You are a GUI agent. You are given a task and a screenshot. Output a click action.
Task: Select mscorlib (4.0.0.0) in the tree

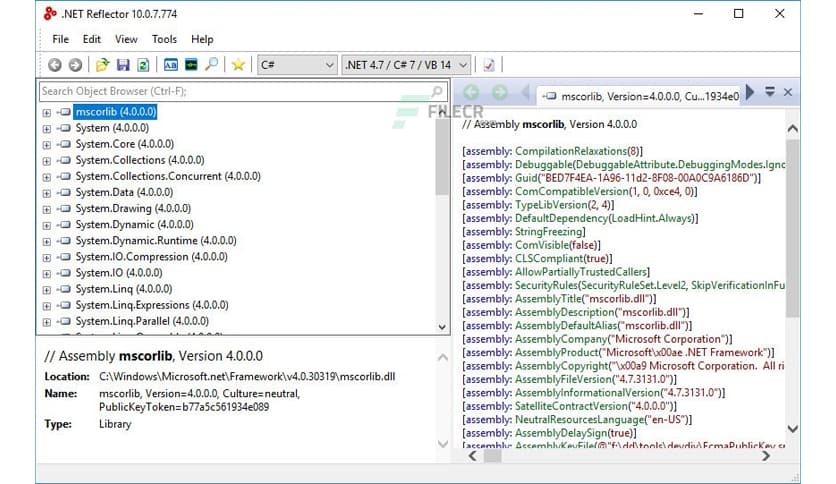tap(116, 112)
